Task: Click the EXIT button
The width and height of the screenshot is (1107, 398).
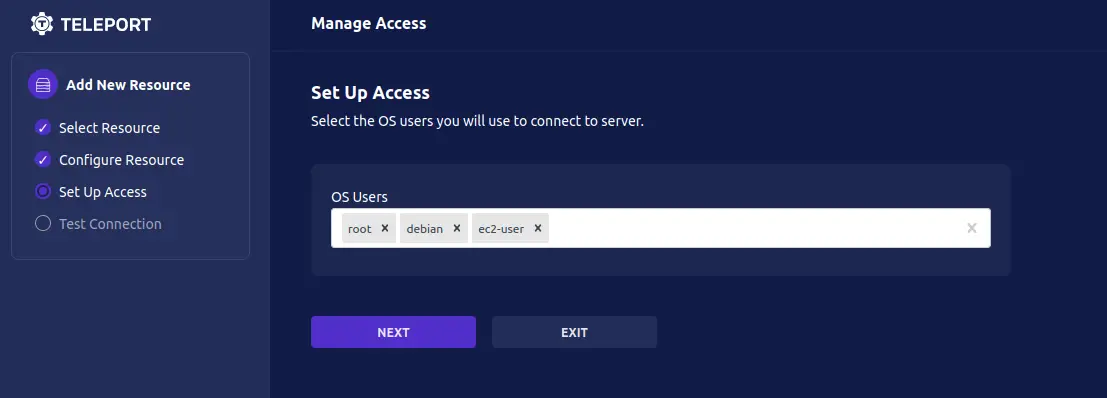Action: pos(575,332)
